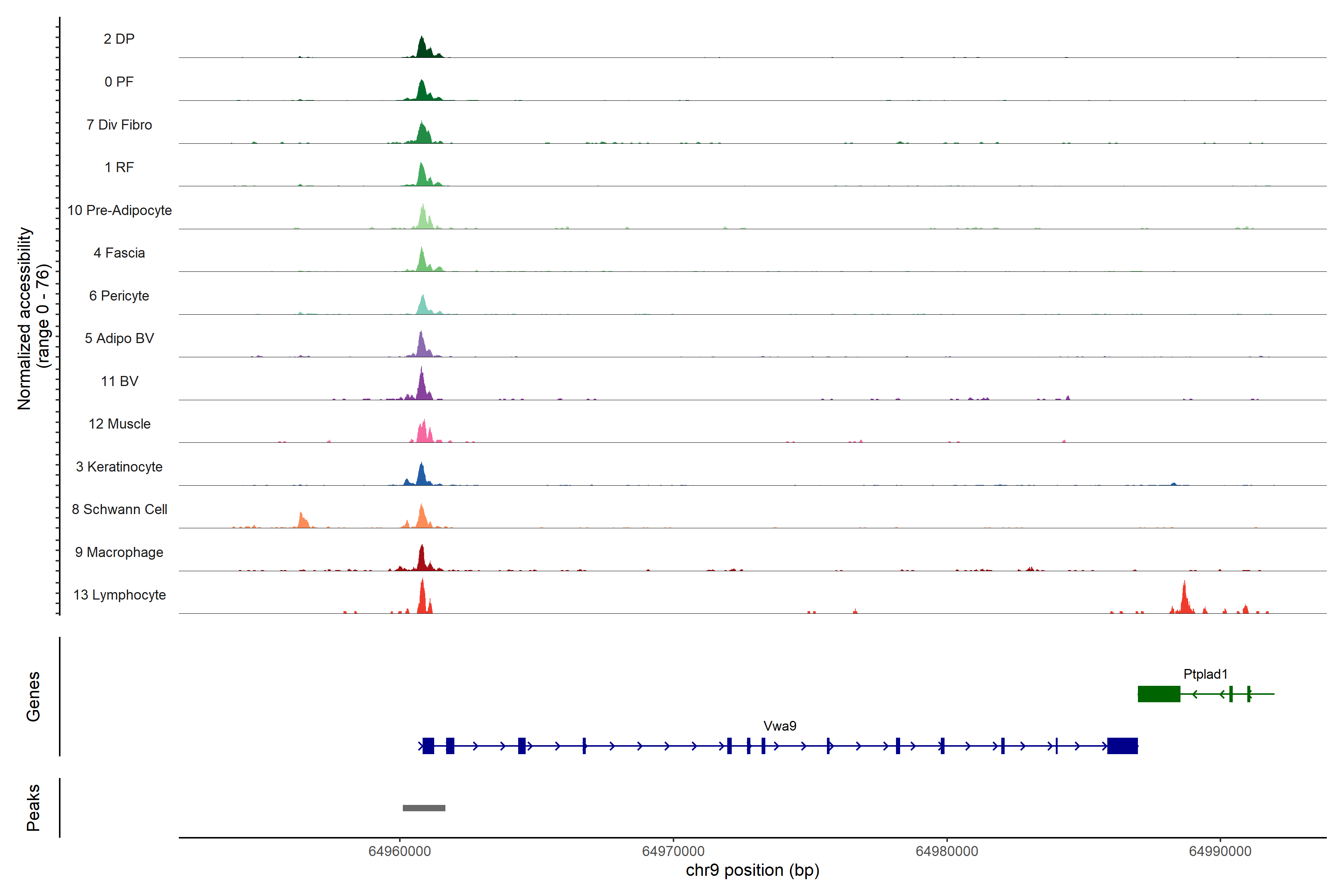Click the 2 DP track label

click(119, 39)
